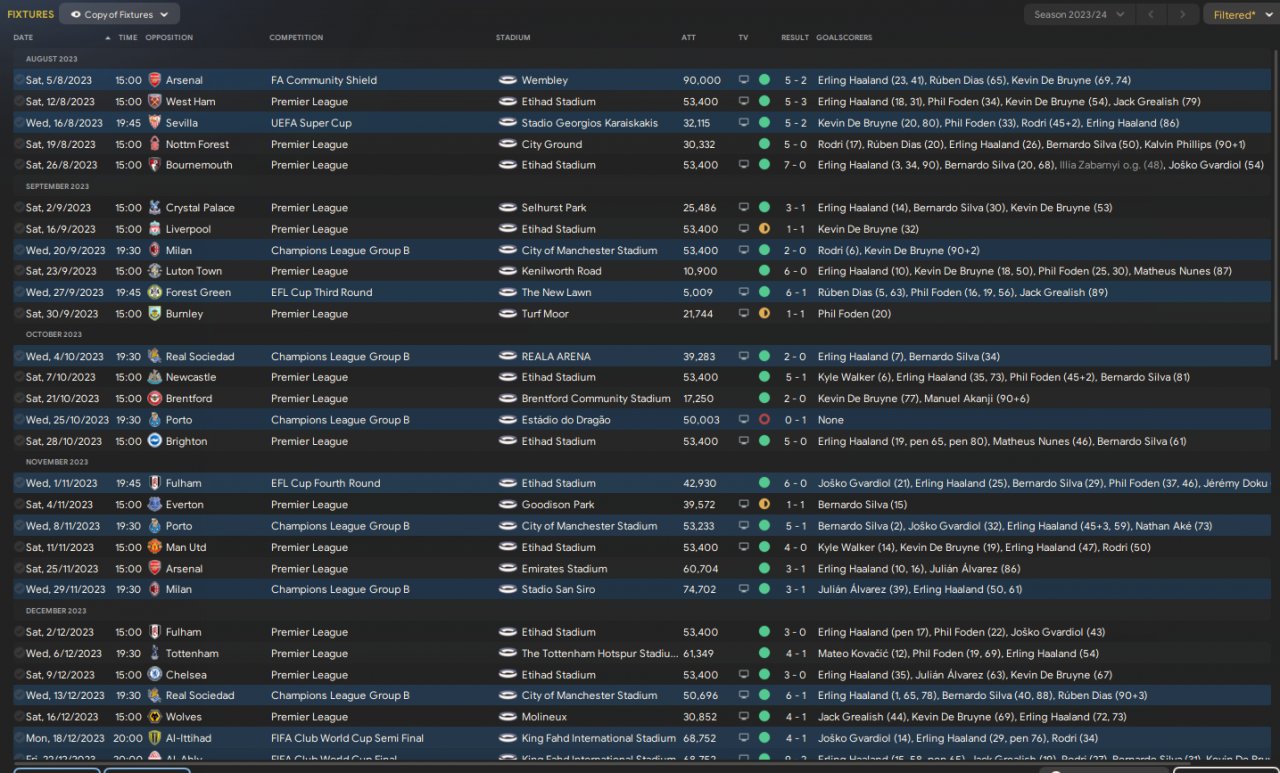The image size is (1280, 773).
Task: Click the Brentford club badge
Action: (x=154, y=398)
